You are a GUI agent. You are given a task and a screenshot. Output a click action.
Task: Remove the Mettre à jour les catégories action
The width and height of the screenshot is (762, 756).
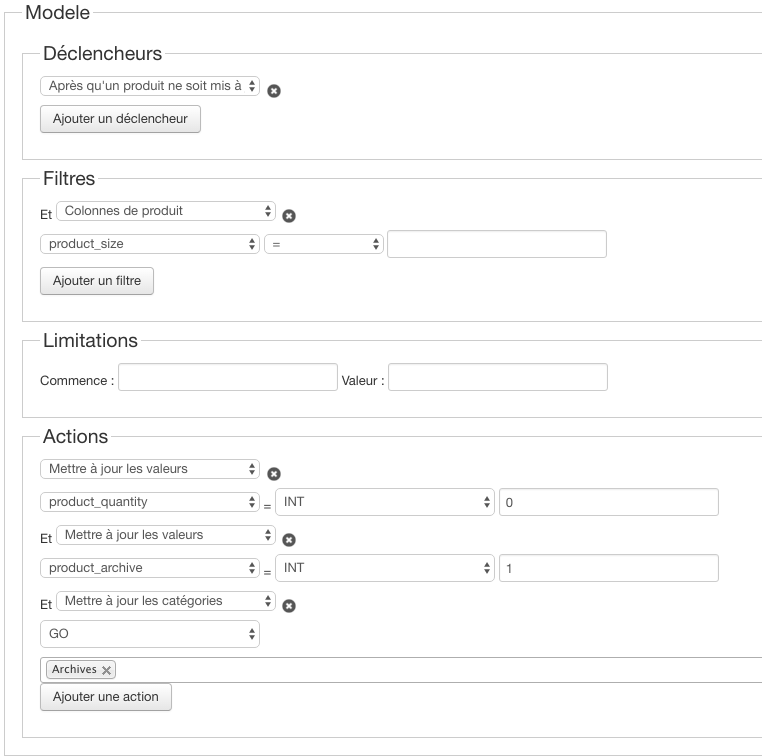pos(289,605)
